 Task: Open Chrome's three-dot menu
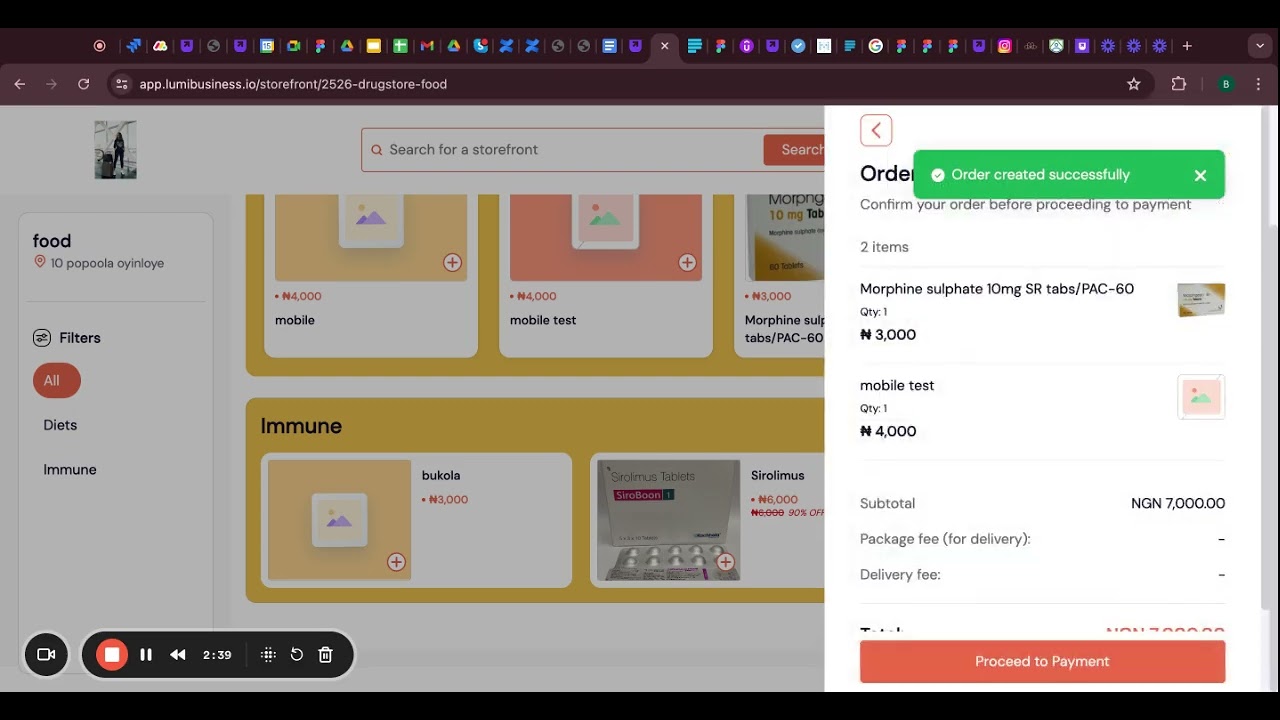click(1259, 84)
